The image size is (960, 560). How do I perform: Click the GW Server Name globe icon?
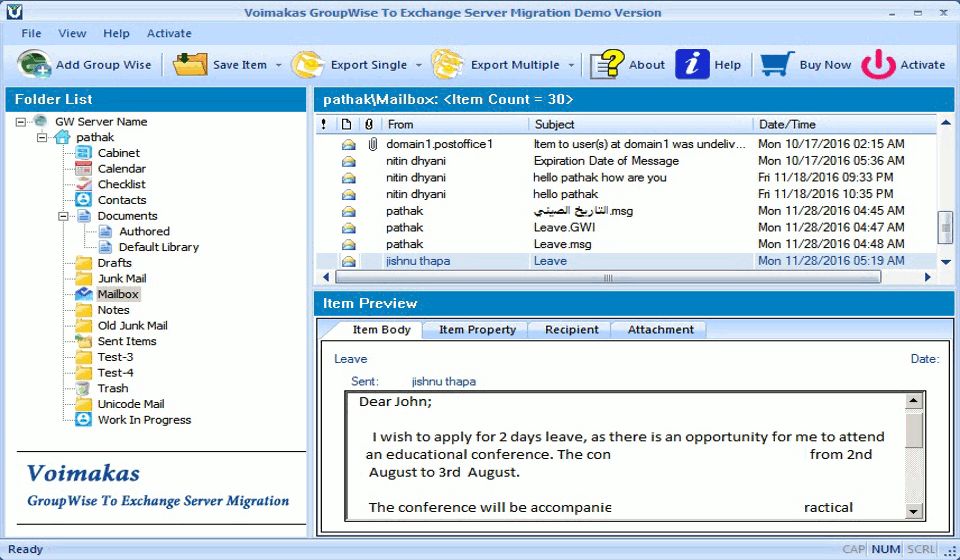pos(40,121)
